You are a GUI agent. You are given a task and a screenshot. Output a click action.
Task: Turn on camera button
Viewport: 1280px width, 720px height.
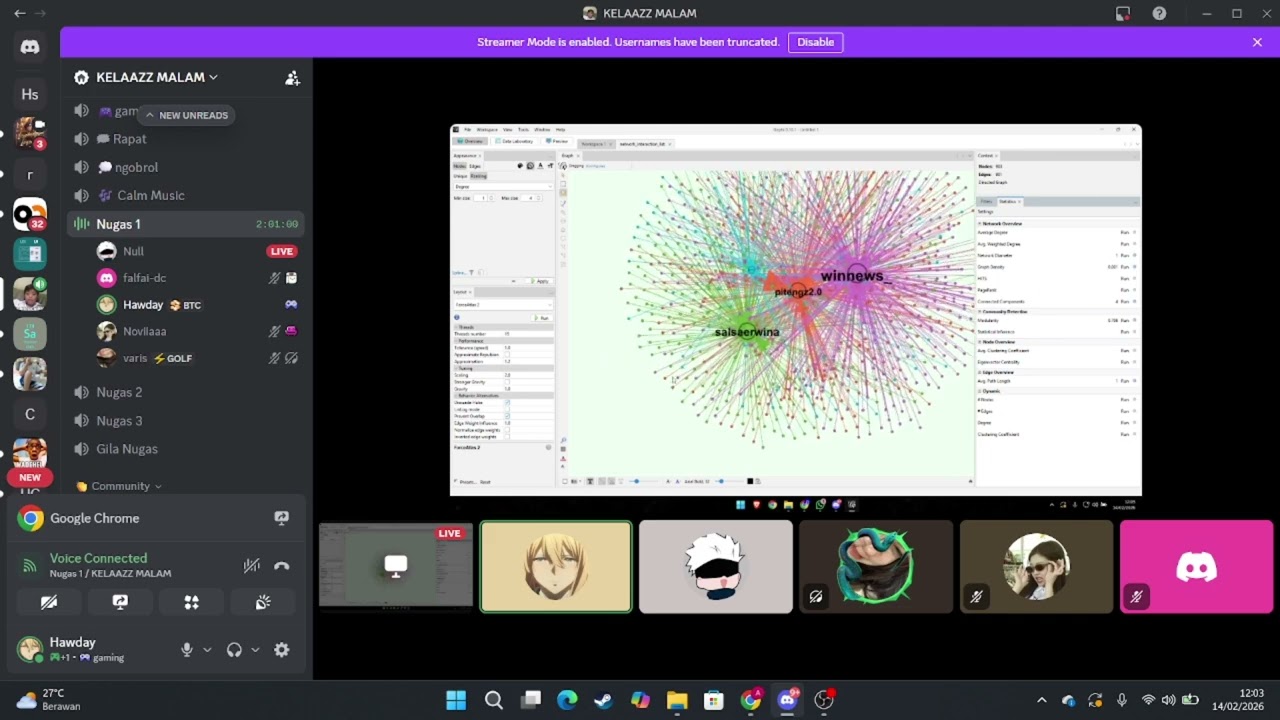[x=48, y=602]
